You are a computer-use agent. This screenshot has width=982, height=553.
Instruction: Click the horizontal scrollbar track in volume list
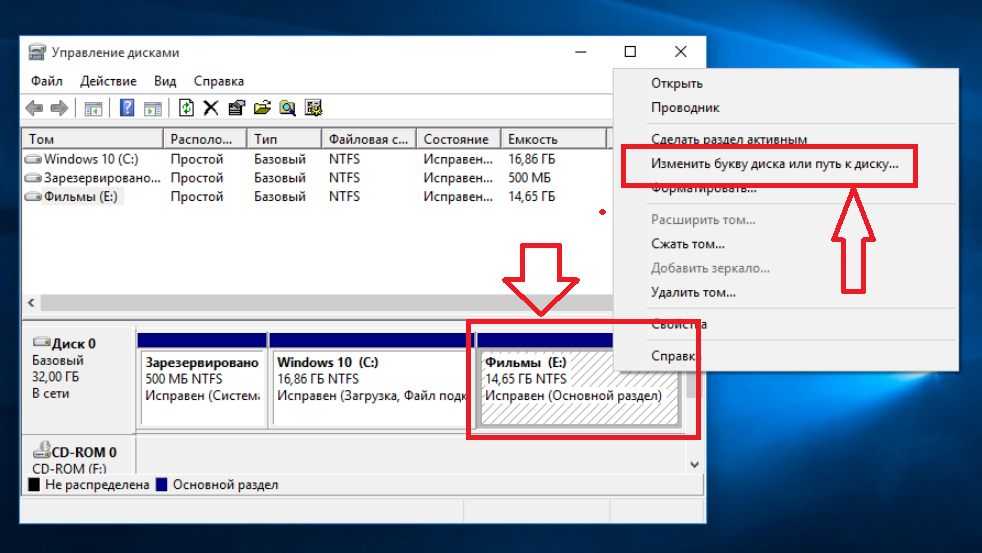[326, 302]
